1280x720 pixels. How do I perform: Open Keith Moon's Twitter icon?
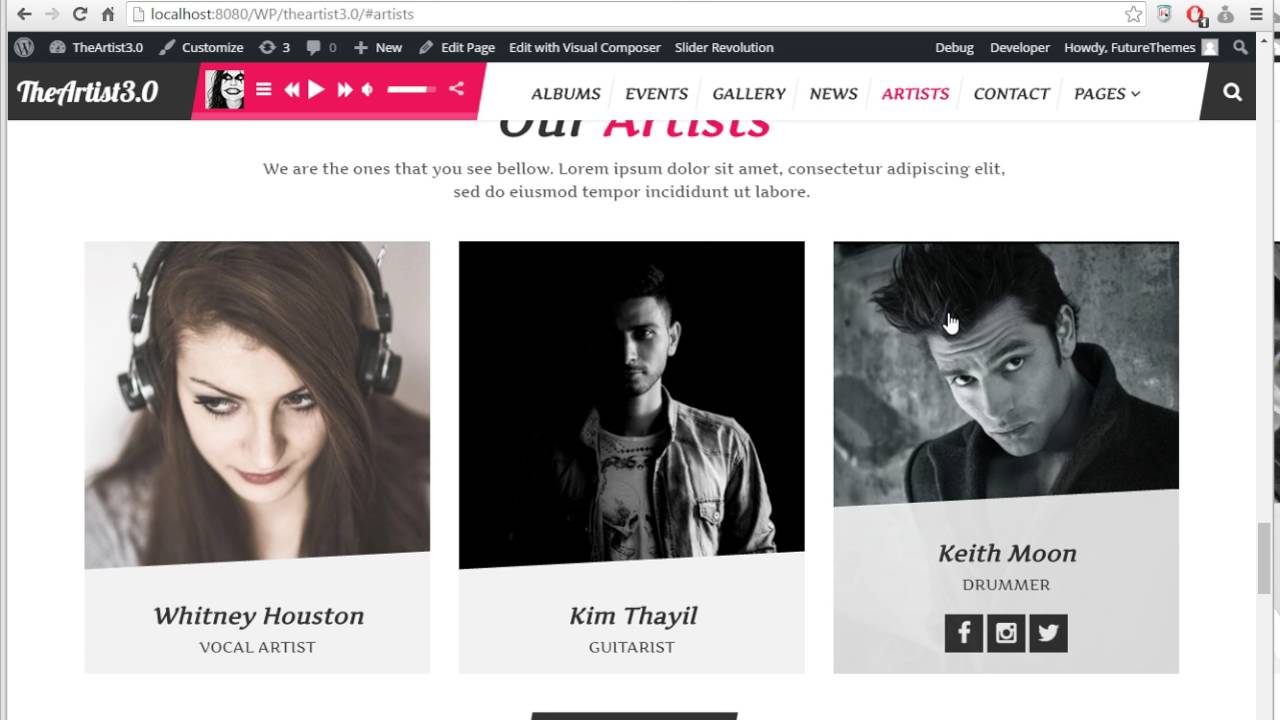click(1048, 633)
